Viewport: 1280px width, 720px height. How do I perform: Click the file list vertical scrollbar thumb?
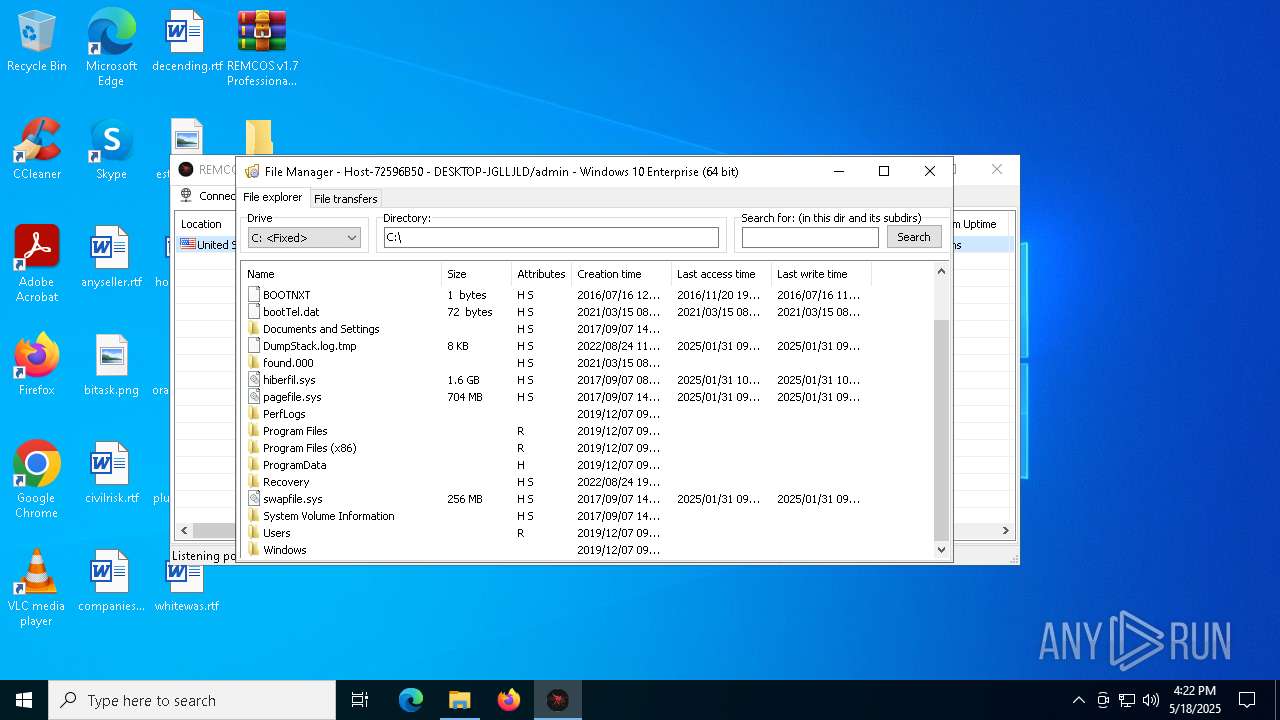coord(941,430)
